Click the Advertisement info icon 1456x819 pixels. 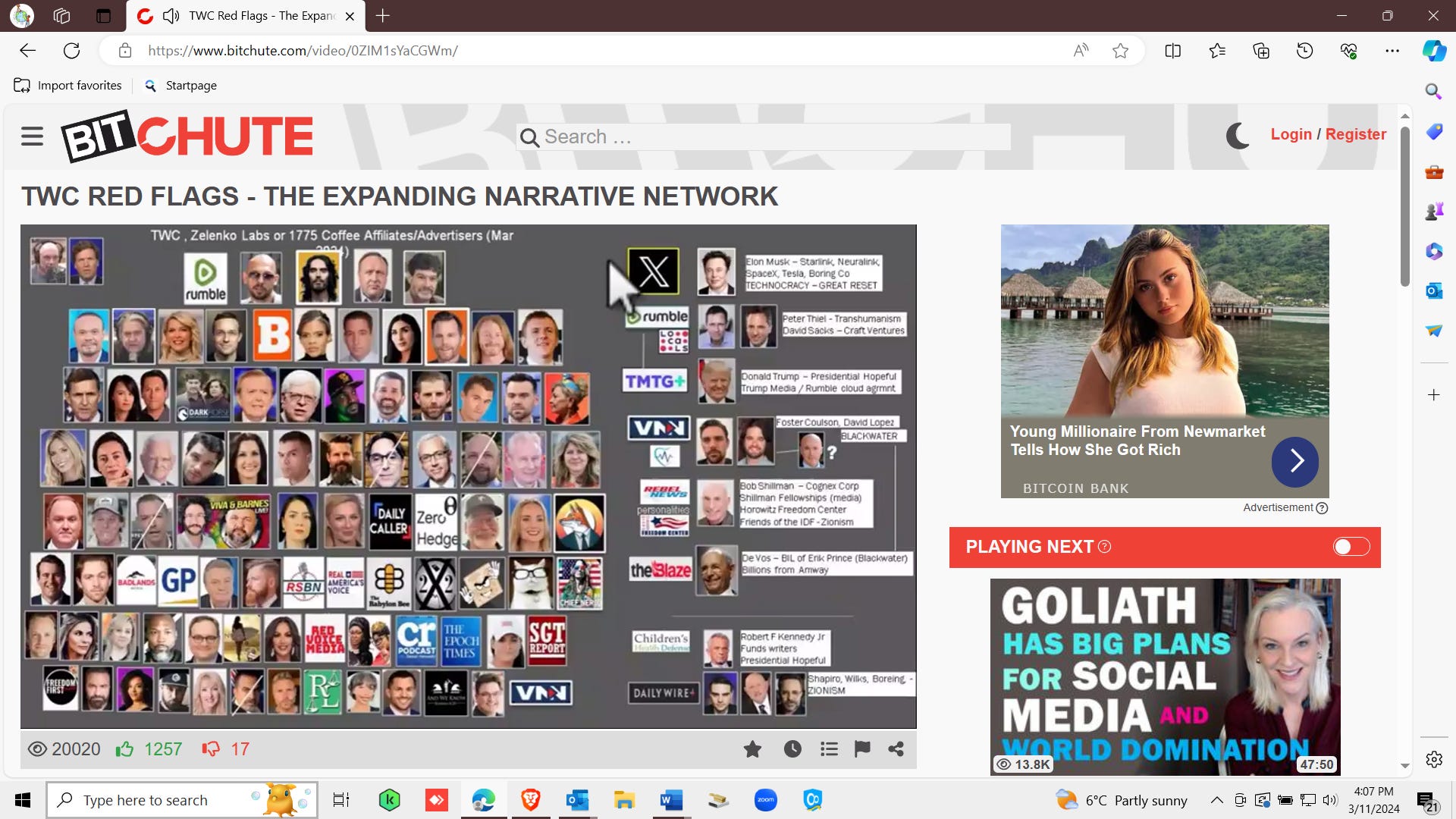[x=1322, y=508]
